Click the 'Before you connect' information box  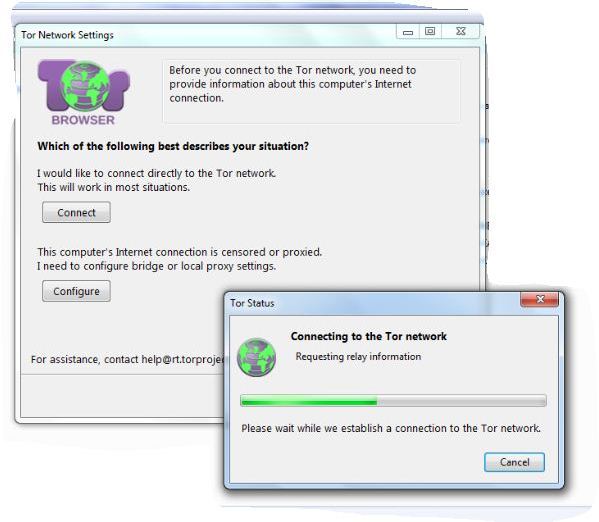pyautogui.click(x=311, y=91)
